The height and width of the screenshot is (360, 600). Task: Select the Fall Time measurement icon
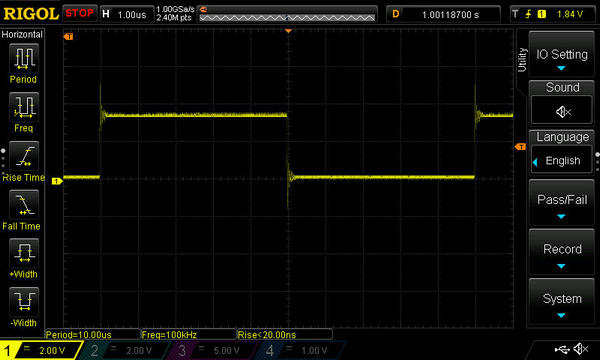coord(24,204)
